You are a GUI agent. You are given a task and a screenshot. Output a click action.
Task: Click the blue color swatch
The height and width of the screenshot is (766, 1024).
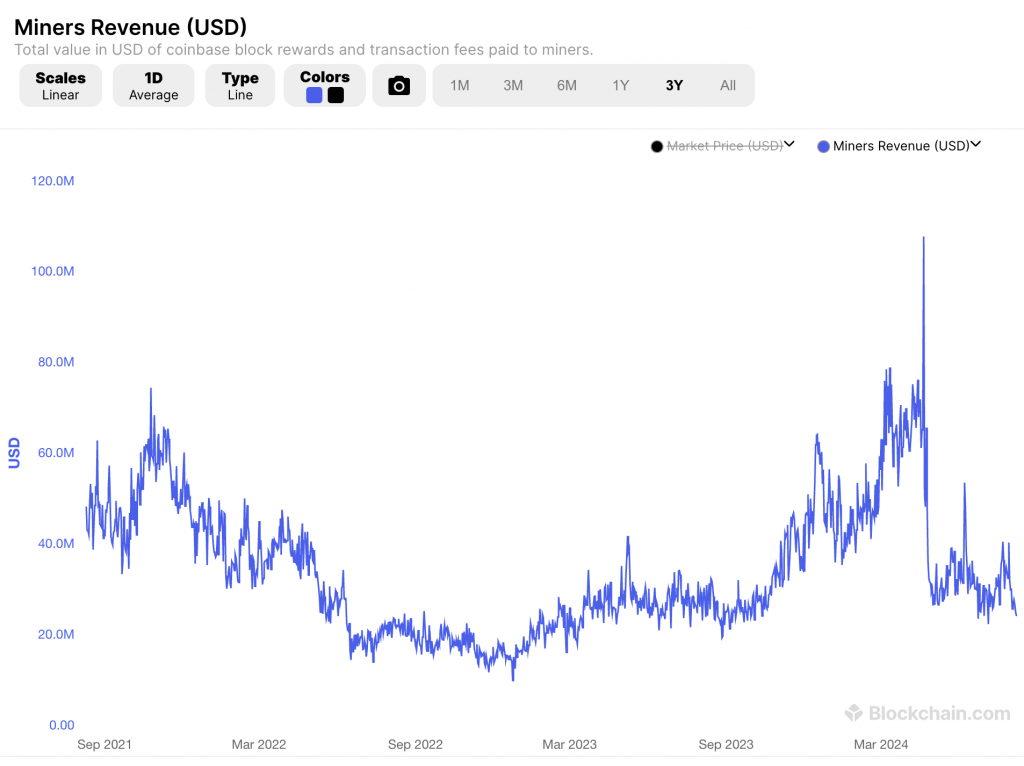click(314, 95)
